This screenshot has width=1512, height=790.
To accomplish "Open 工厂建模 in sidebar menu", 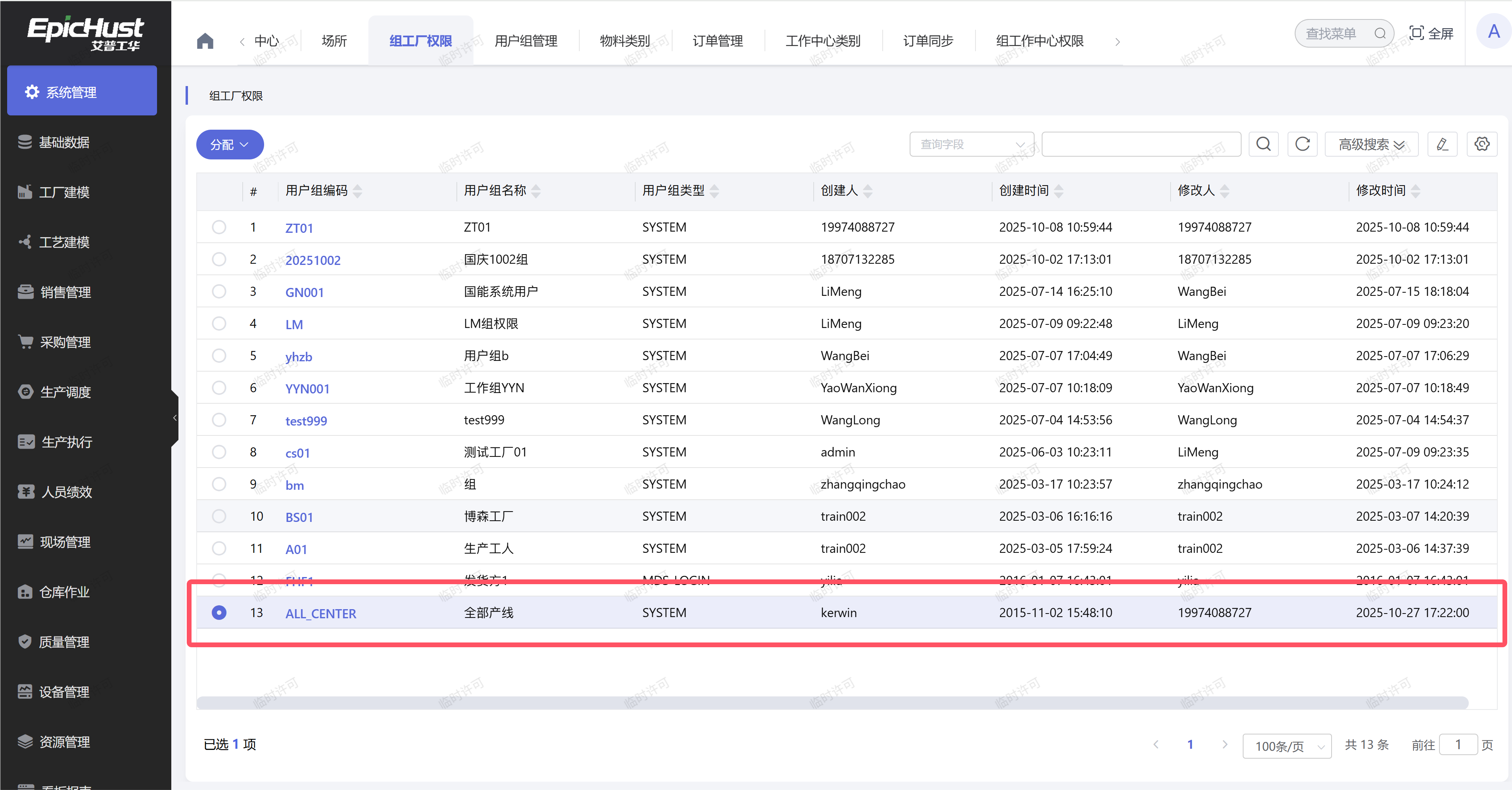I will click(x=64, y=192).
